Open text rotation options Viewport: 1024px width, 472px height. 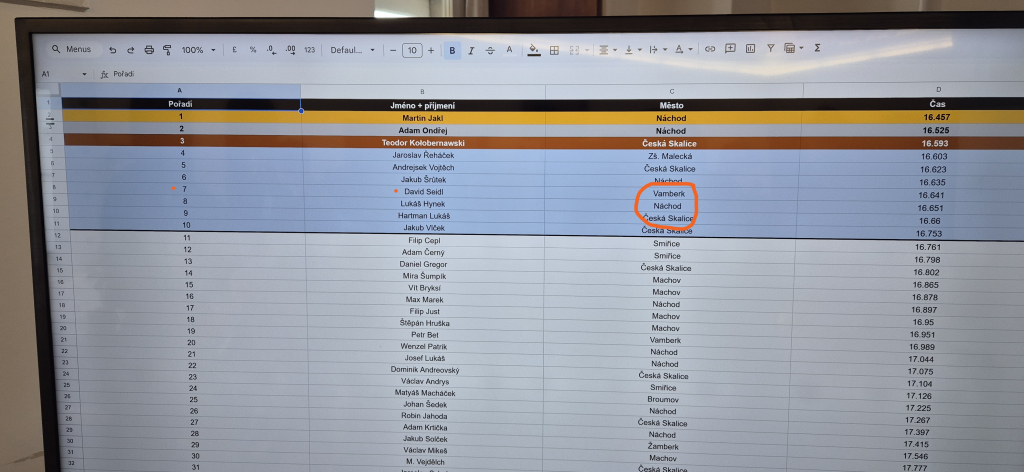point(683,50)
